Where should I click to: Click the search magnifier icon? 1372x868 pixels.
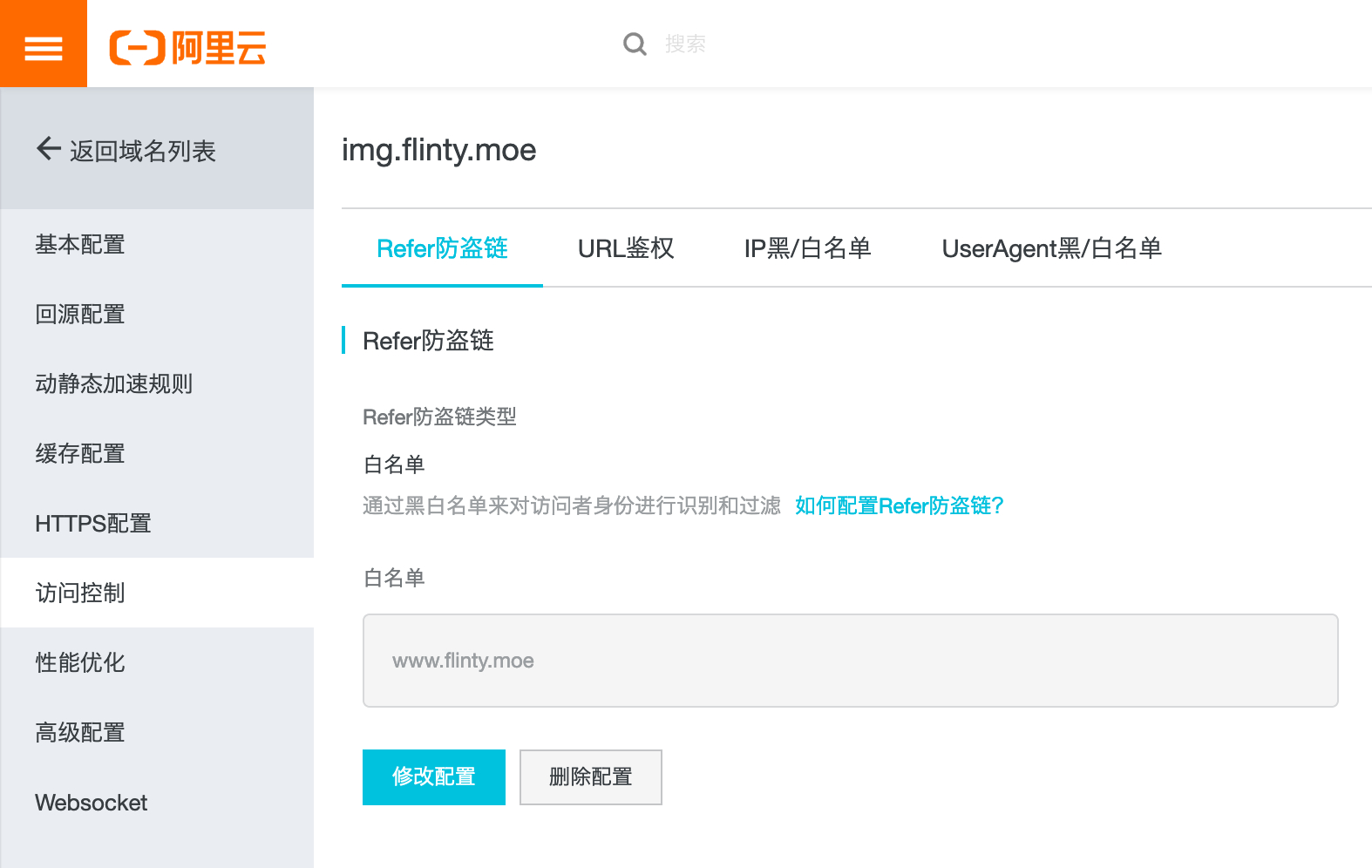[x=635, y=44]
